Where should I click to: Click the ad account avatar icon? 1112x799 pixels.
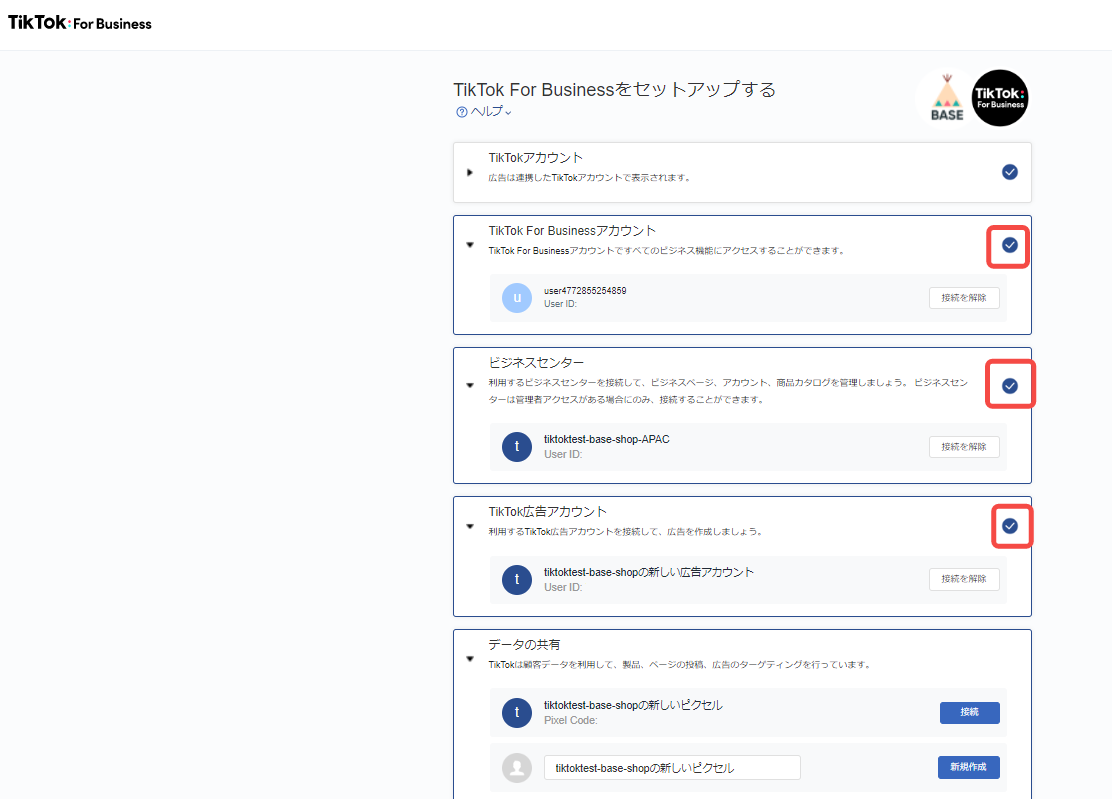click(517, 580)
